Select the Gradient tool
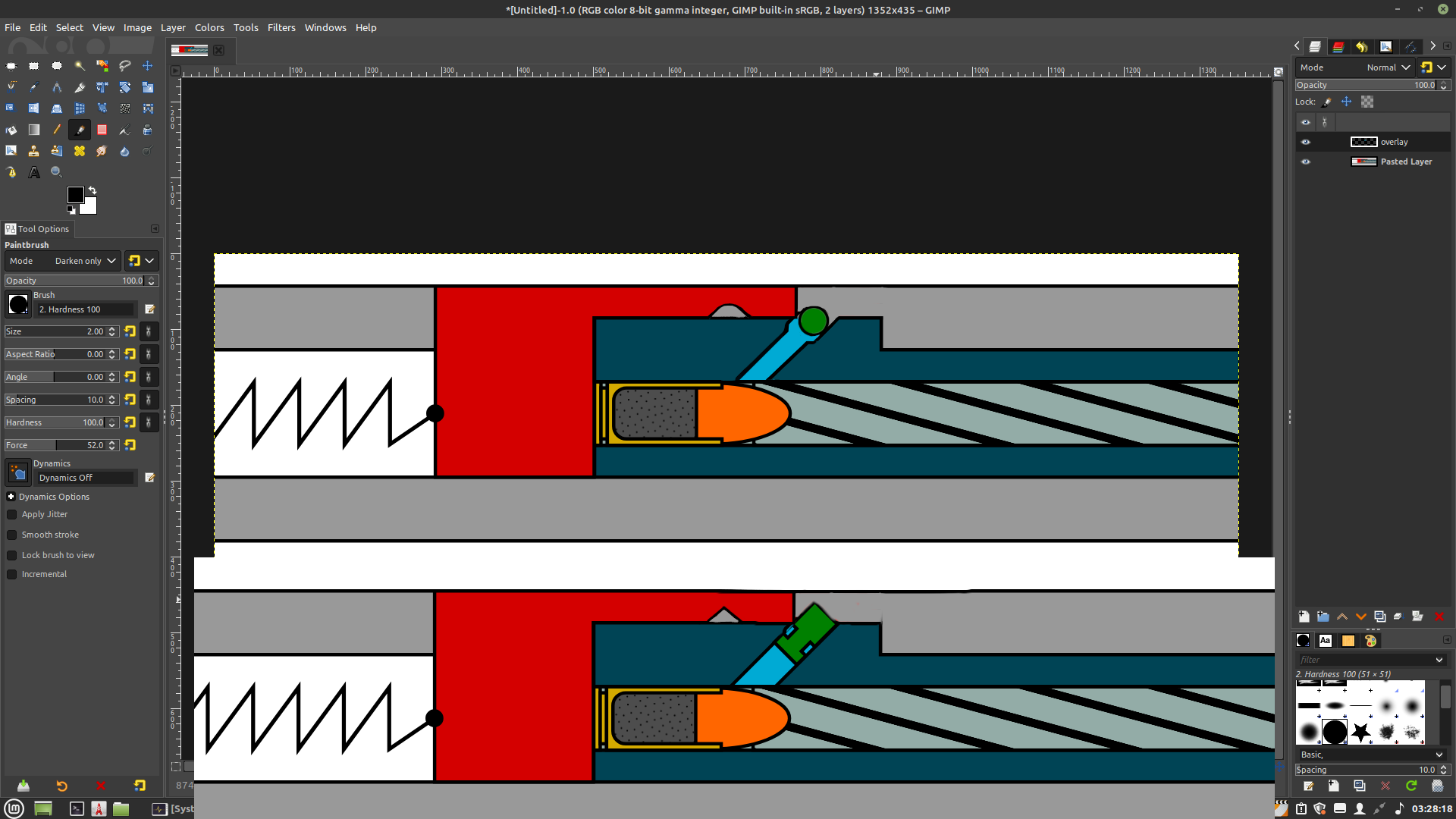1456x819 pixels. [33, 130]
